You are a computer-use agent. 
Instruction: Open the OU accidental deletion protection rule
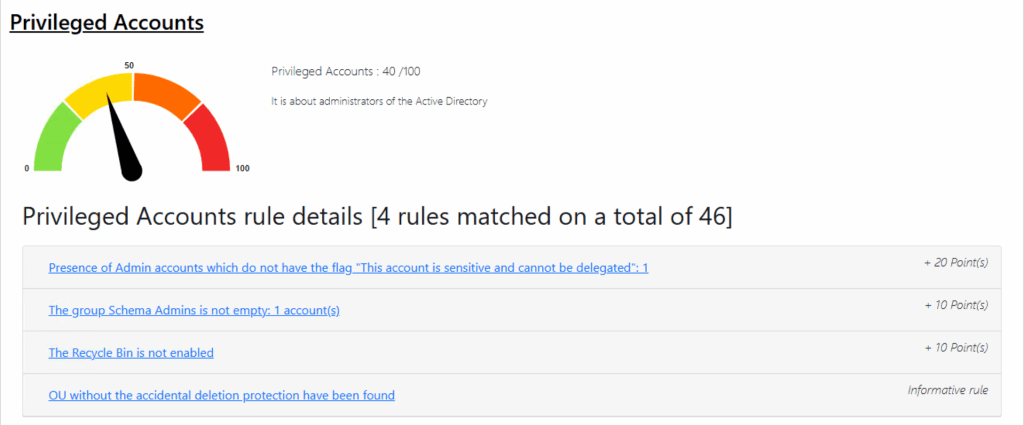(x=221, y=395)
